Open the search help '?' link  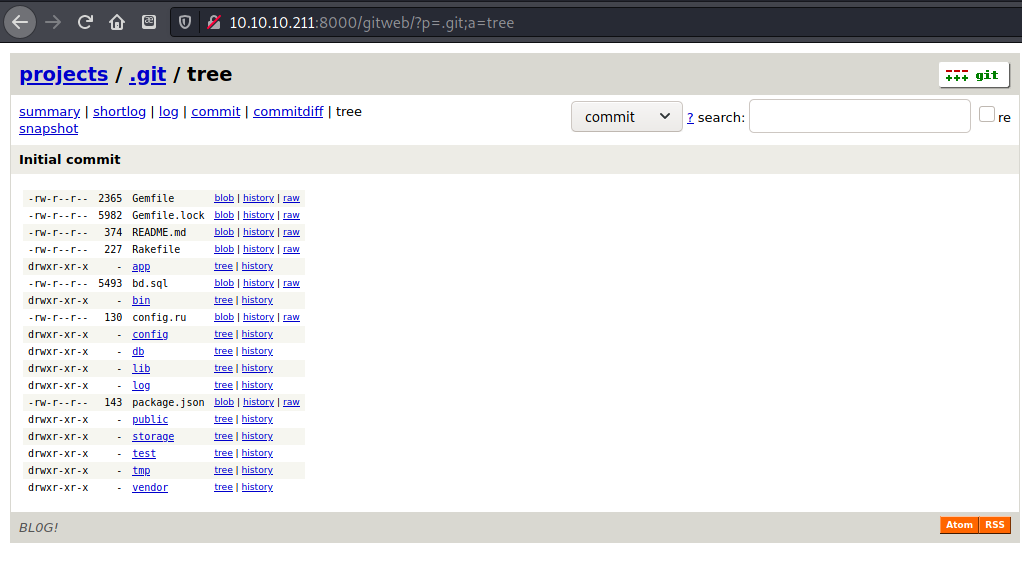point(690,117)
